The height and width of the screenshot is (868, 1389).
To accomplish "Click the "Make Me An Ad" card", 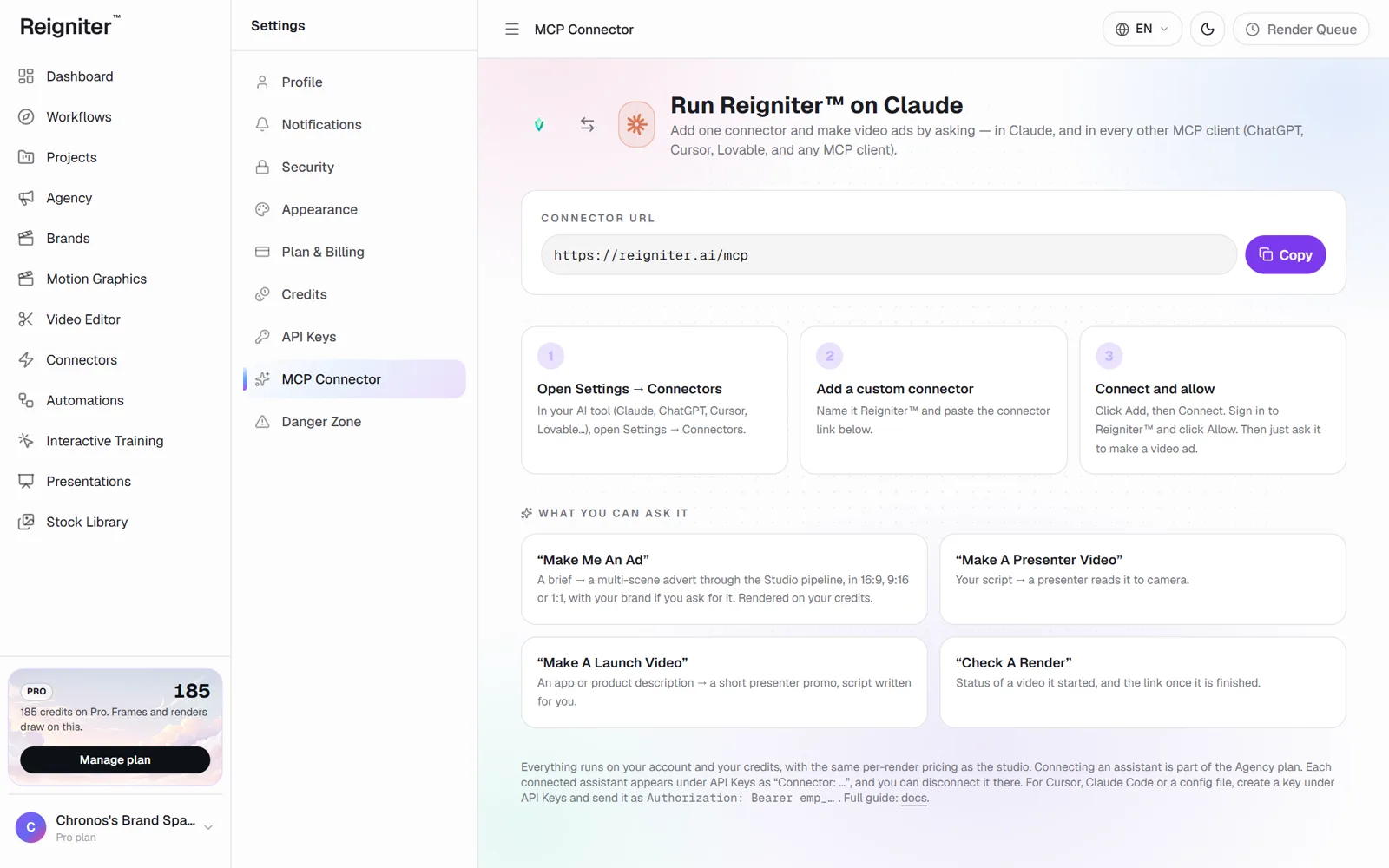I will 724,579.
